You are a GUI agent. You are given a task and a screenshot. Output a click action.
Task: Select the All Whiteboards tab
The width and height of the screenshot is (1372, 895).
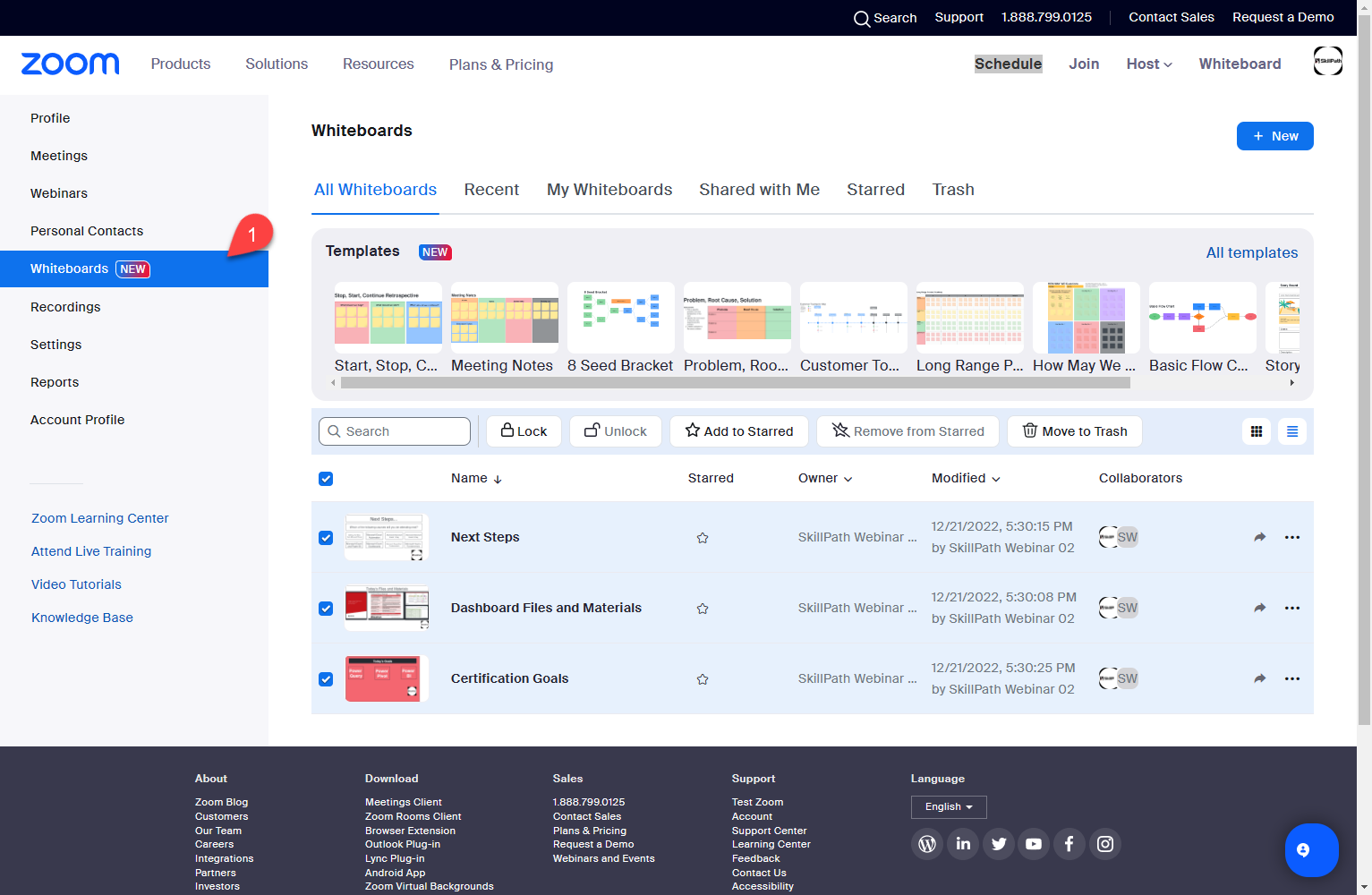(375, 190)
